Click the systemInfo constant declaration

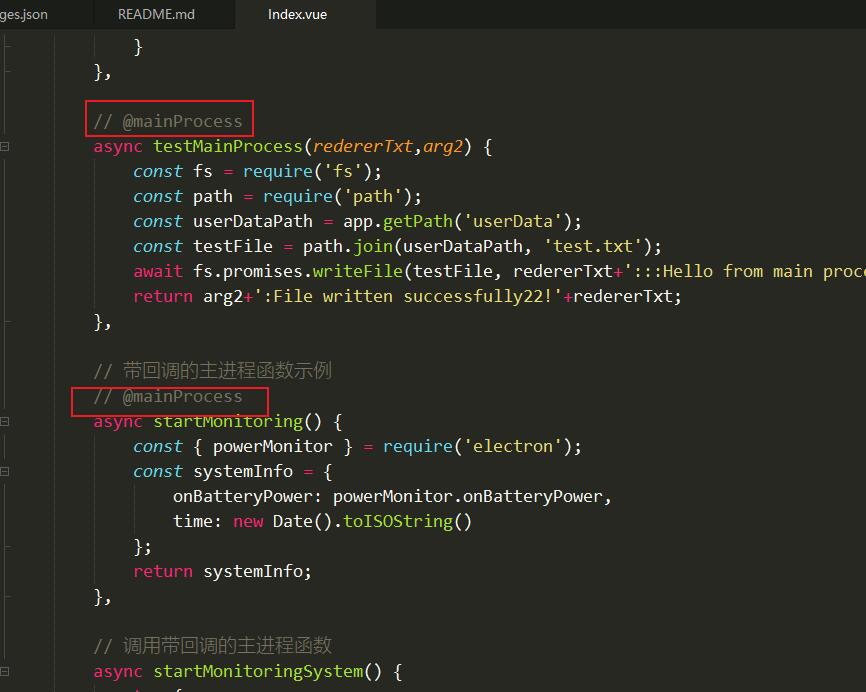(242, 472)
